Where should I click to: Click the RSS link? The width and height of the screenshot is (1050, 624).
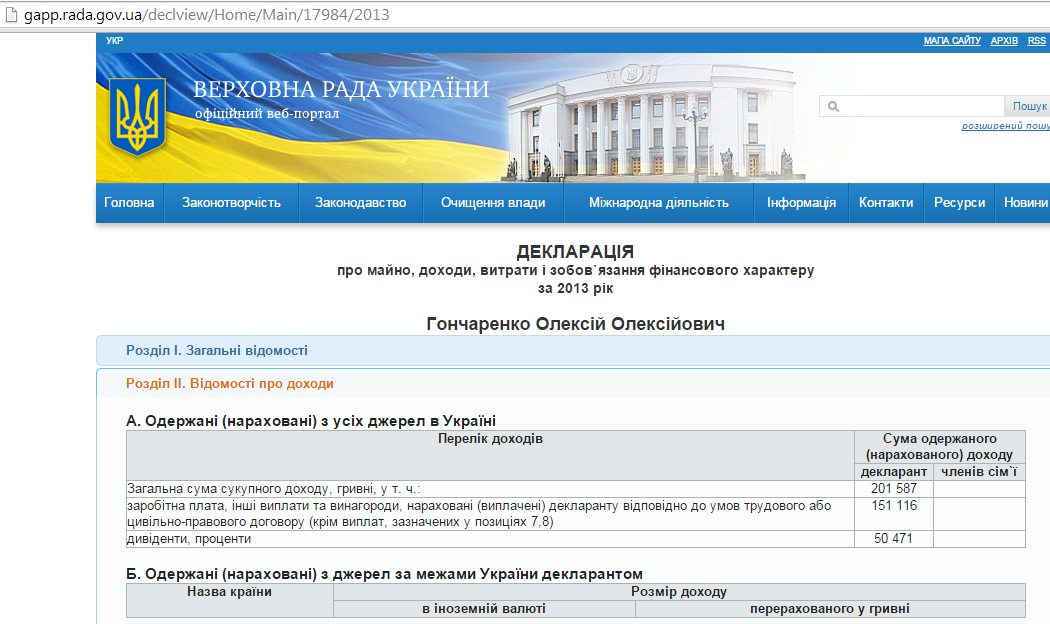tap(1036, 41)
